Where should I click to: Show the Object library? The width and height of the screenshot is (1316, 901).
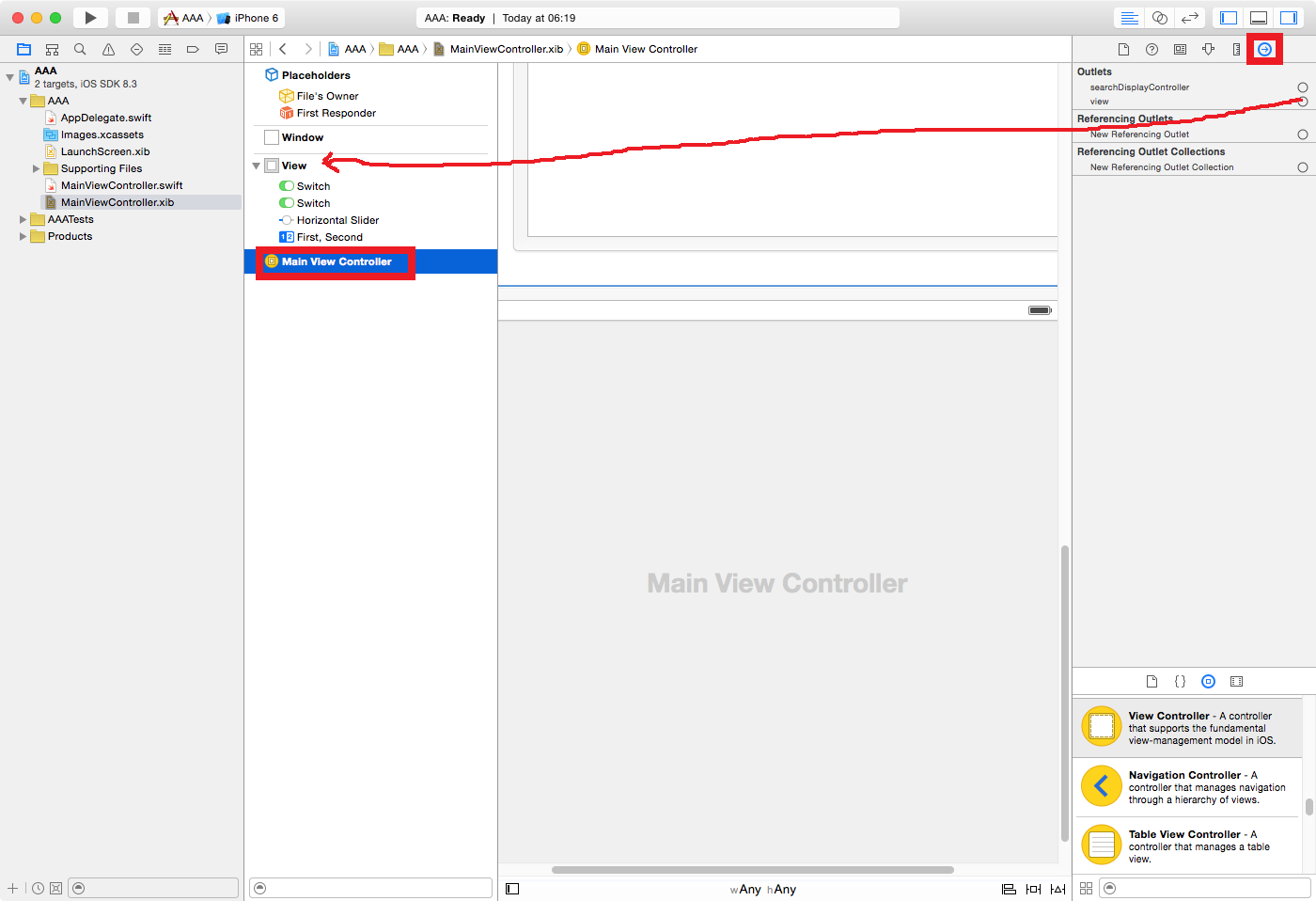1209,681
